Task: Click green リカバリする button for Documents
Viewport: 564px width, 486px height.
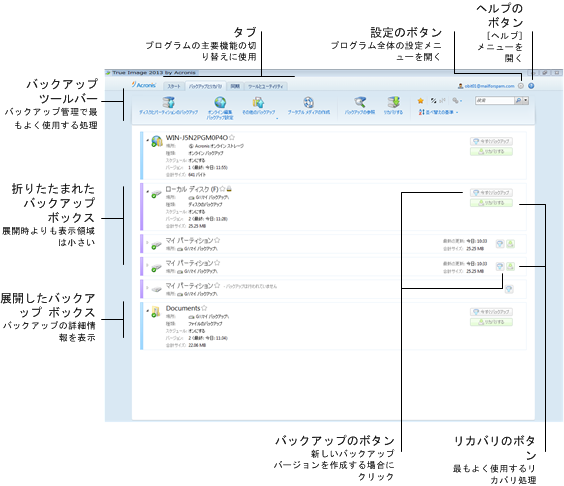Action: (x=491, y=322)
